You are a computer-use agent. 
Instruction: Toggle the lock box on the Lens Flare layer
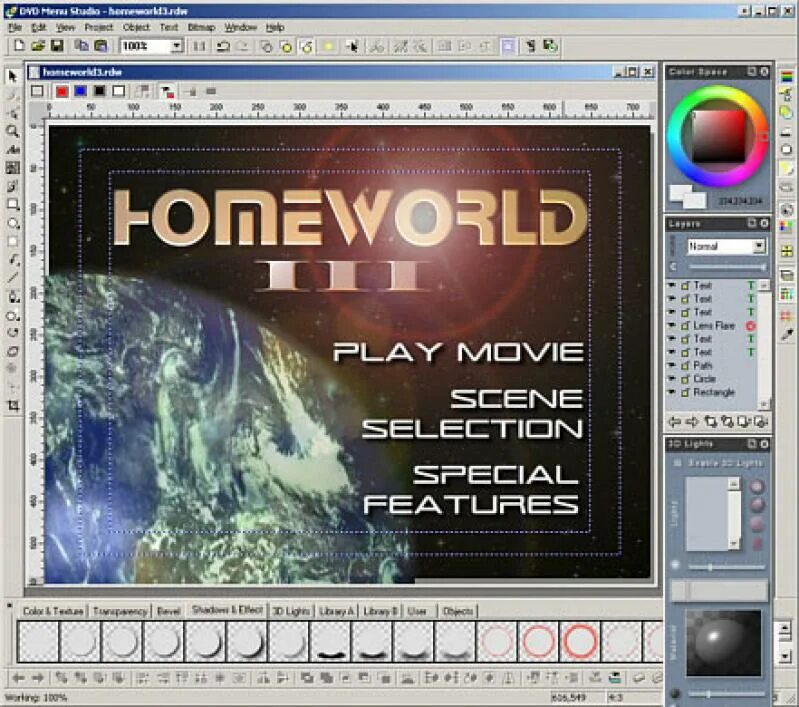(x=685, y=326)
